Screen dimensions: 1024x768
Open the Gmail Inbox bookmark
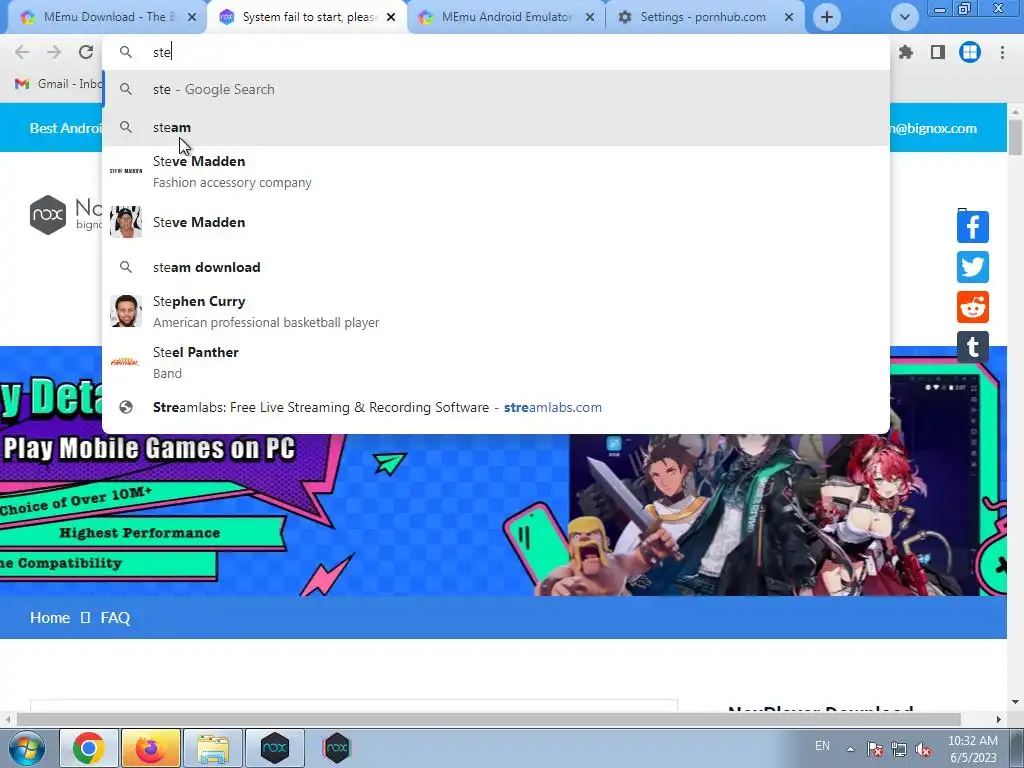59,84
